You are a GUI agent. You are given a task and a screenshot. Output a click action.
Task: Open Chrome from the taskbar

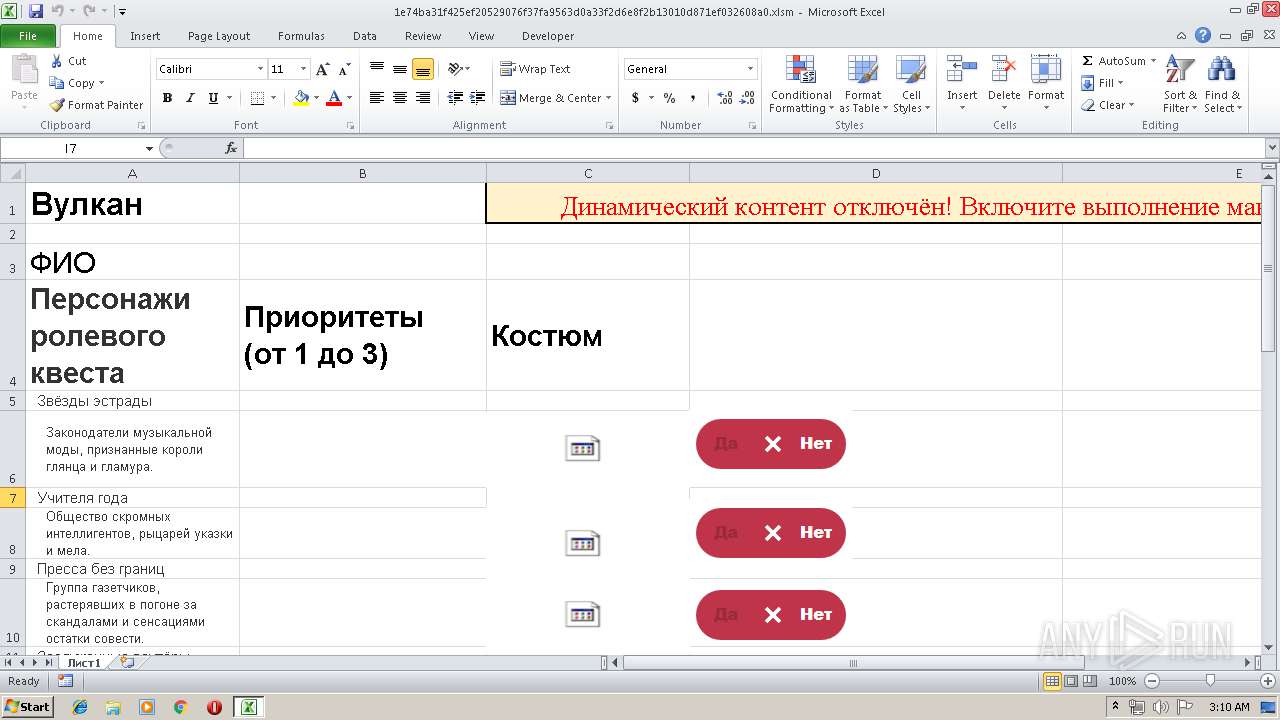(x=181, y=707)
